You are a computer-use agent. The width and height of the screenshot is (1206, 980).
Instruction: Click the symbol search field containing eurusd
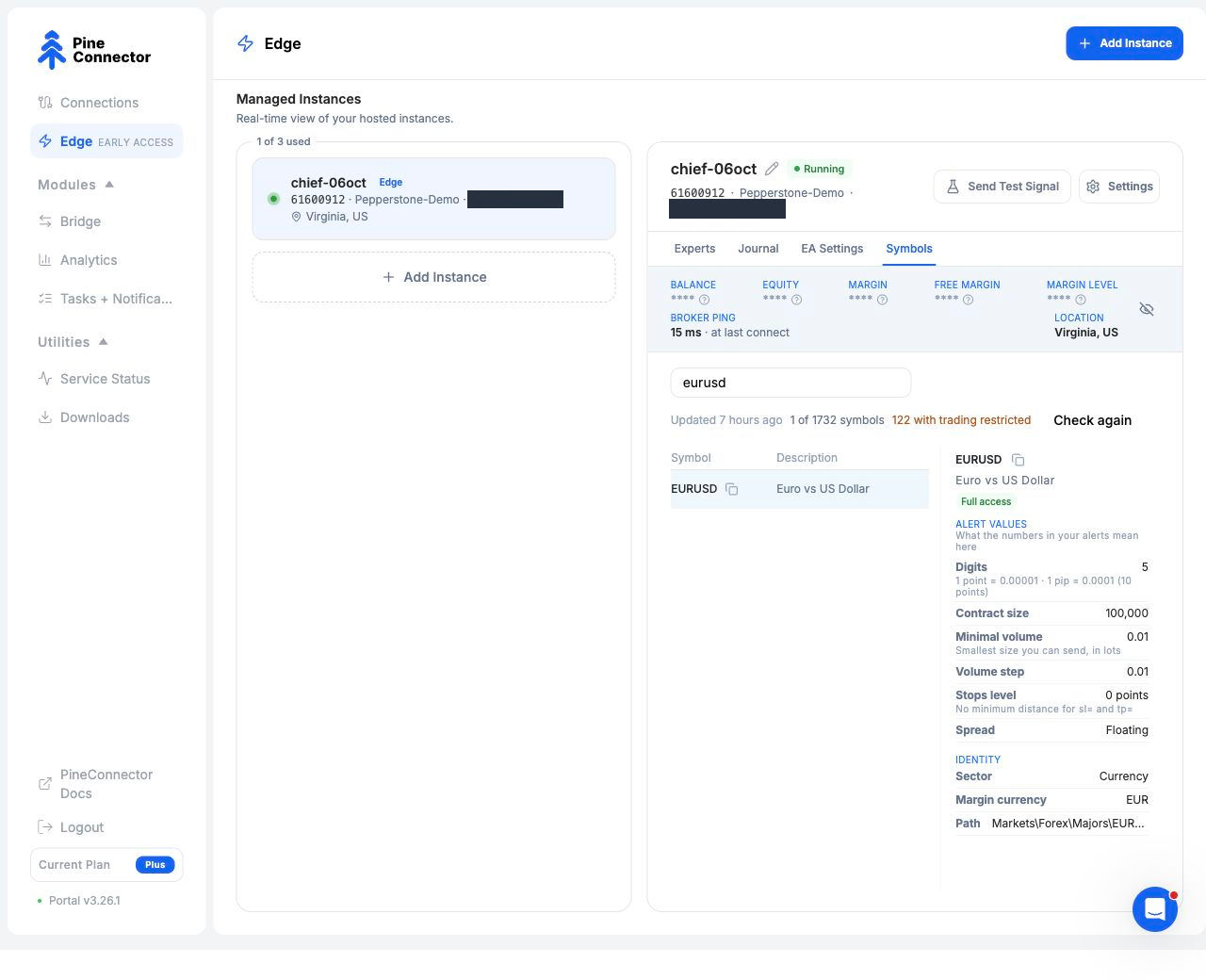(x=790, y=383)
